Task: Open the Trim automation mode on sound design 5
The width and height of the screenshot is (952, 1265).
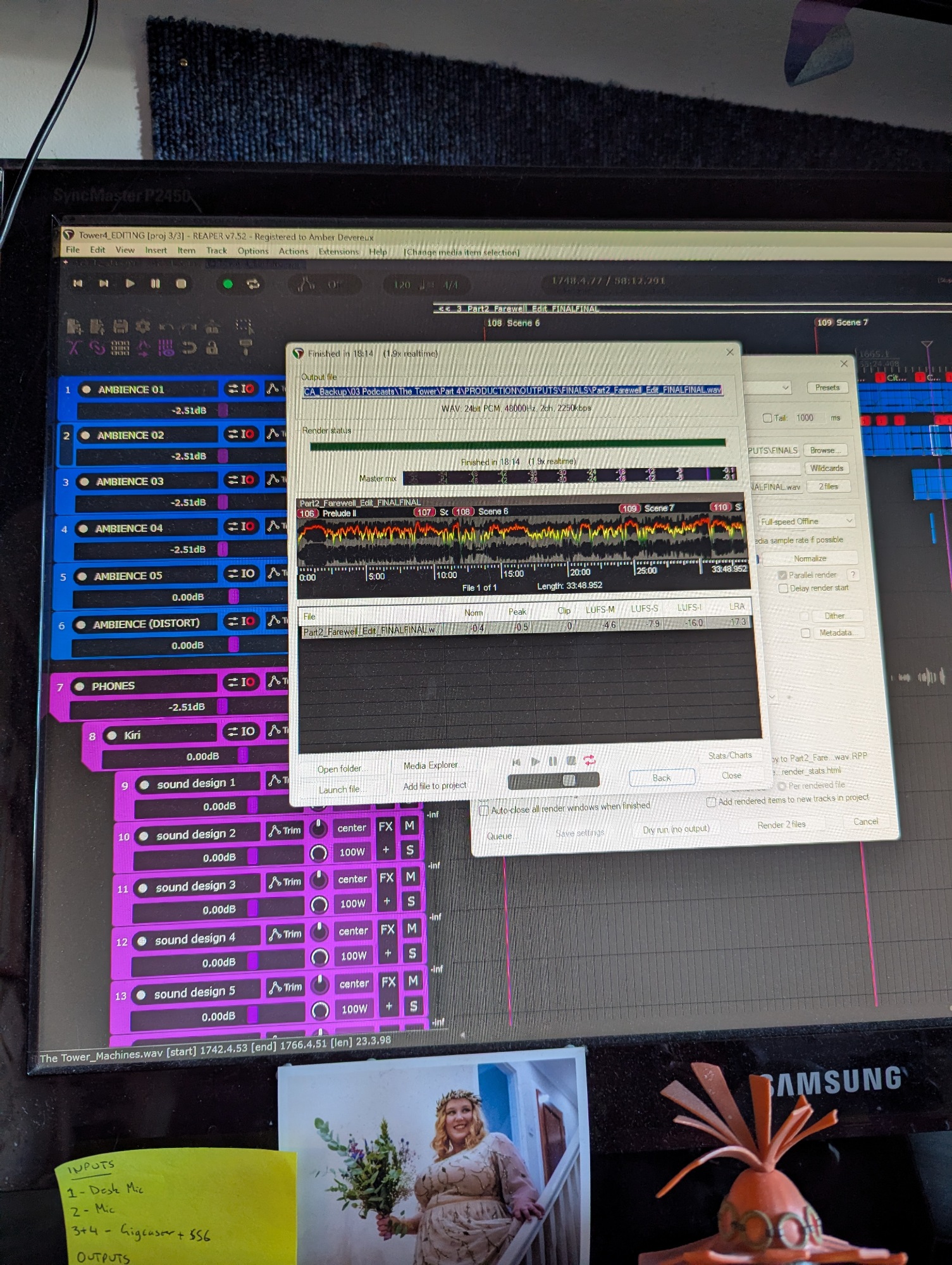Action: point(285,987)
